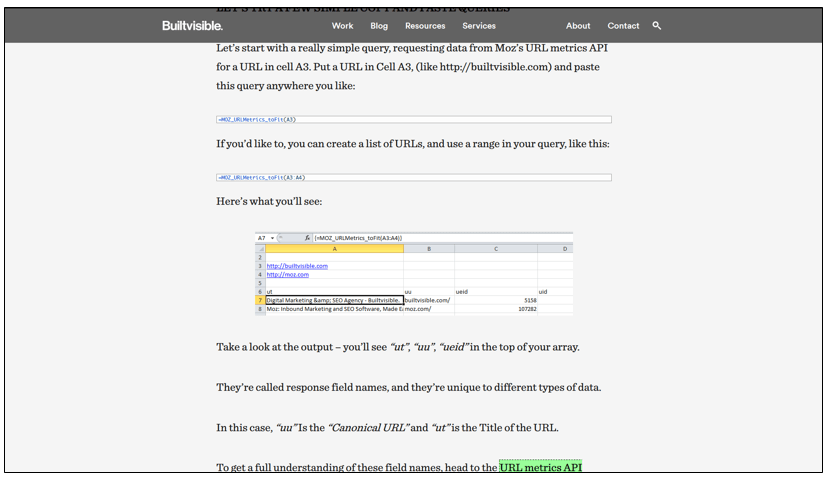The height and width of the screenshot is (480, 829).
Task: Click the Excel spreadsheet screenshot image
Action: click(x=414, y=273)
